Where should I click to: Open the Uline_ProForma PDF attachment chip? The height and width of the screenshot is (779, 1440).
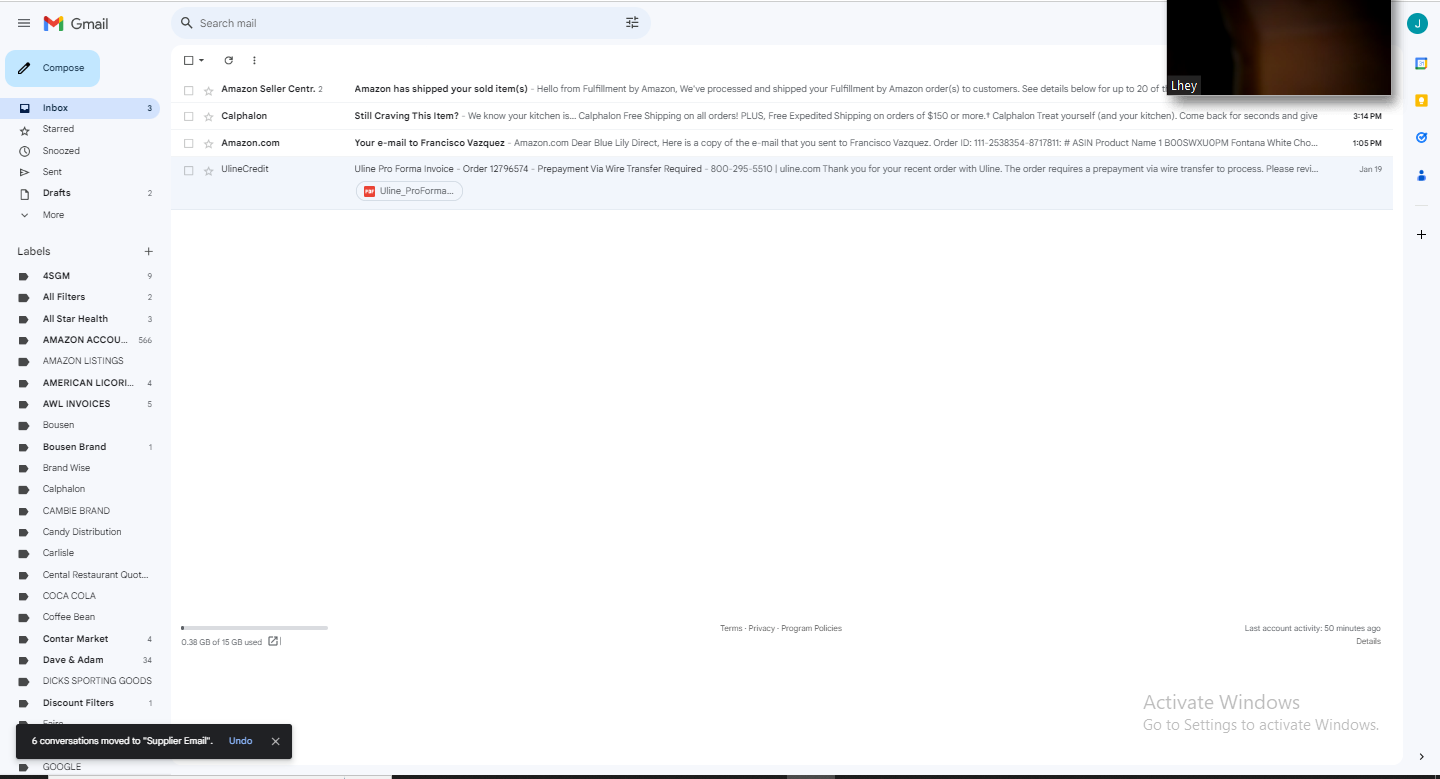pyautogui.click(x=409, y=191)
